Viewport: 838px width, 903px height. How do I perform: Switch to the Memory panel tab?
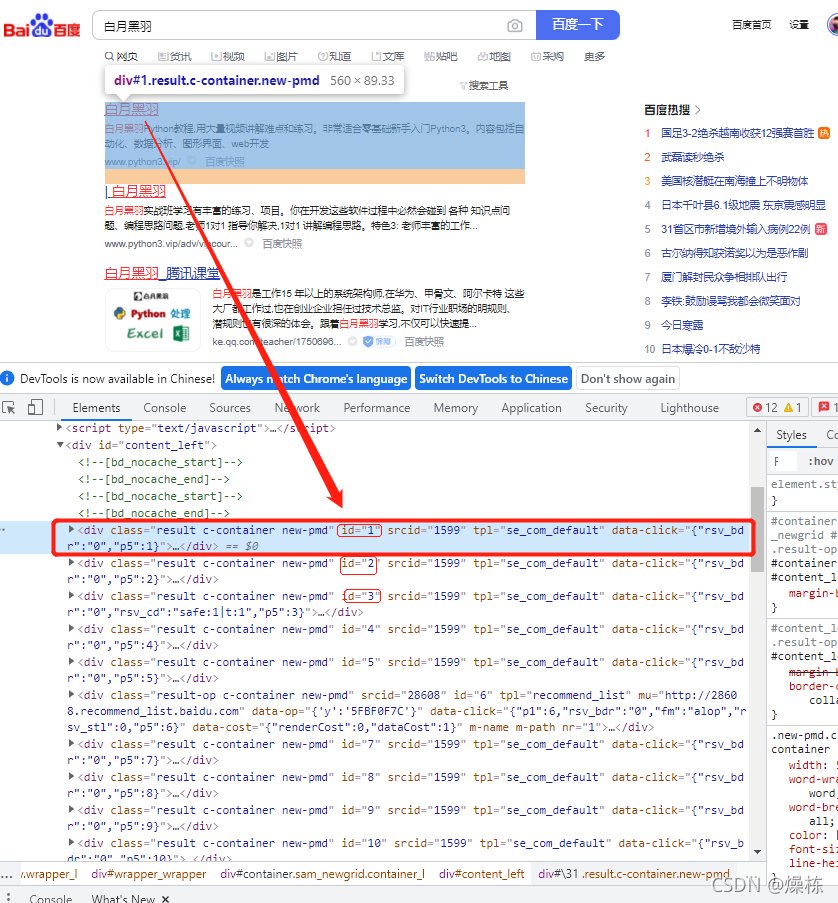456,408
